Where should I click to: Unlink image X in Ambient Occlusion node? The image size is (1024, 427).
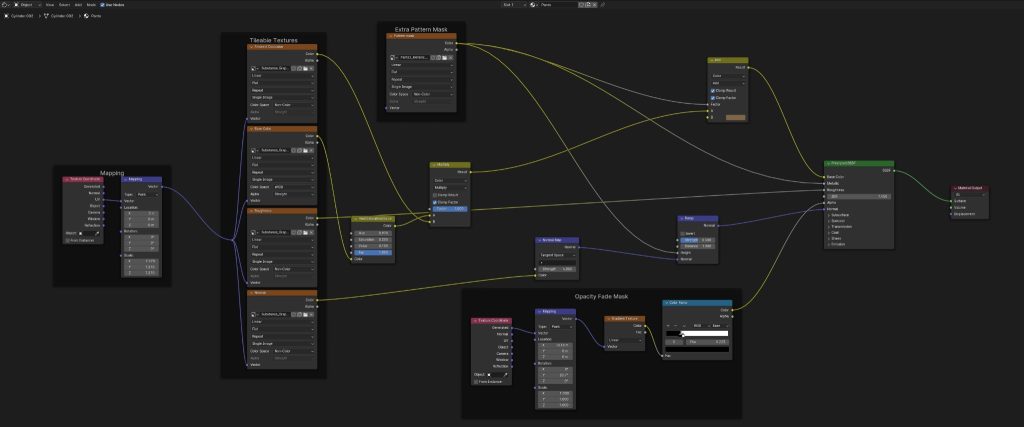[x=312, y=68]
